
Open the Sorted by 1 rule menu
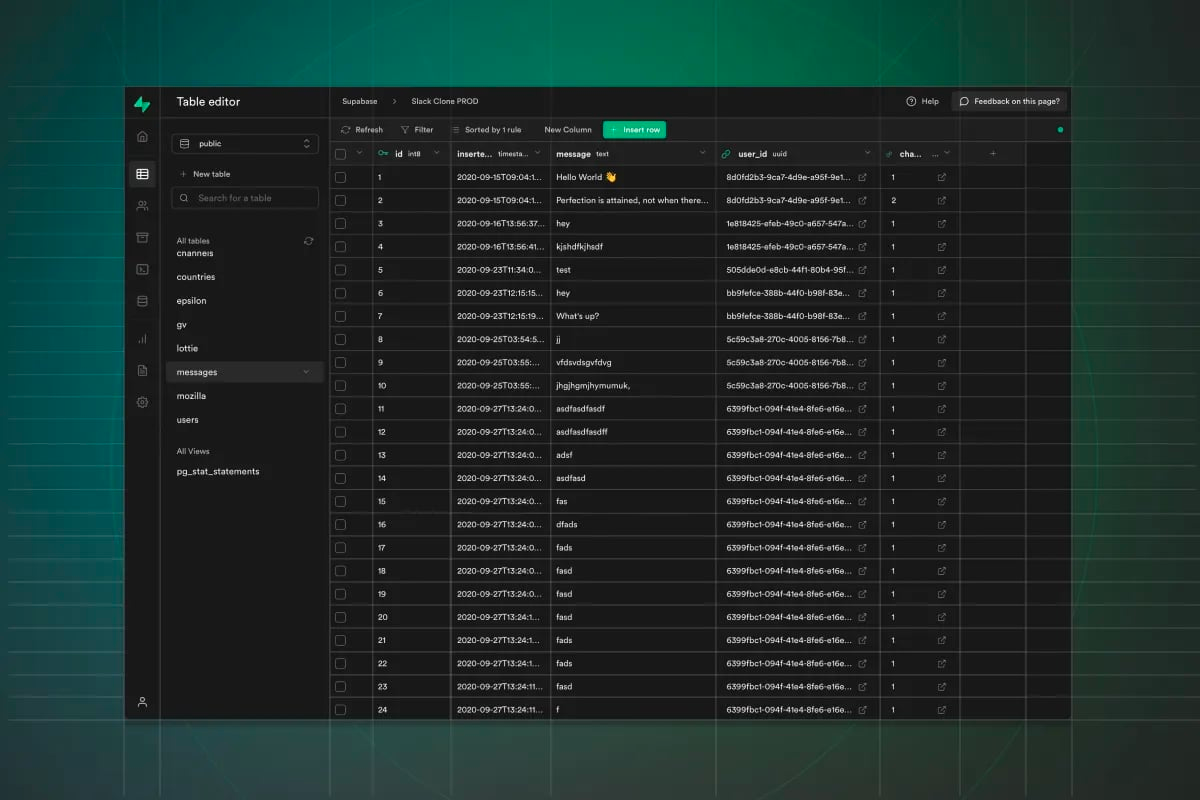(x=486, y=130)
